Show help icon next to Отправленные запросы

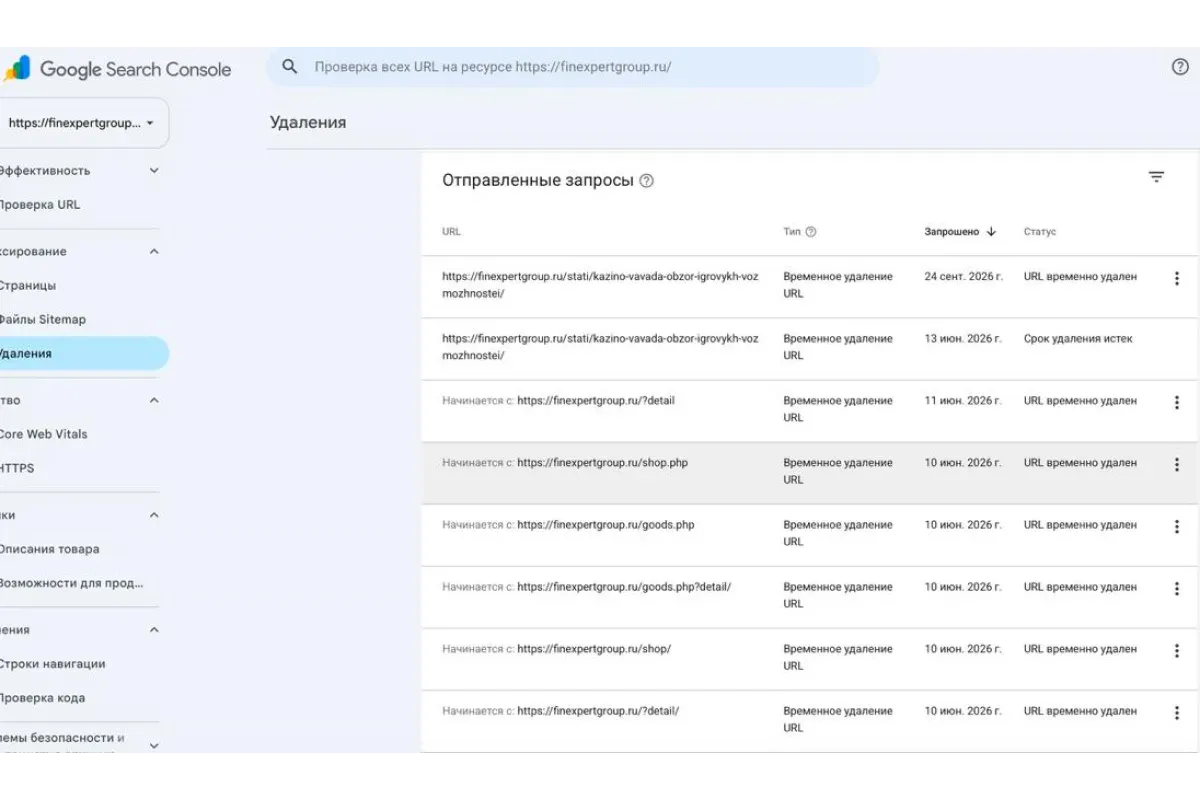[x=646, y=181]
